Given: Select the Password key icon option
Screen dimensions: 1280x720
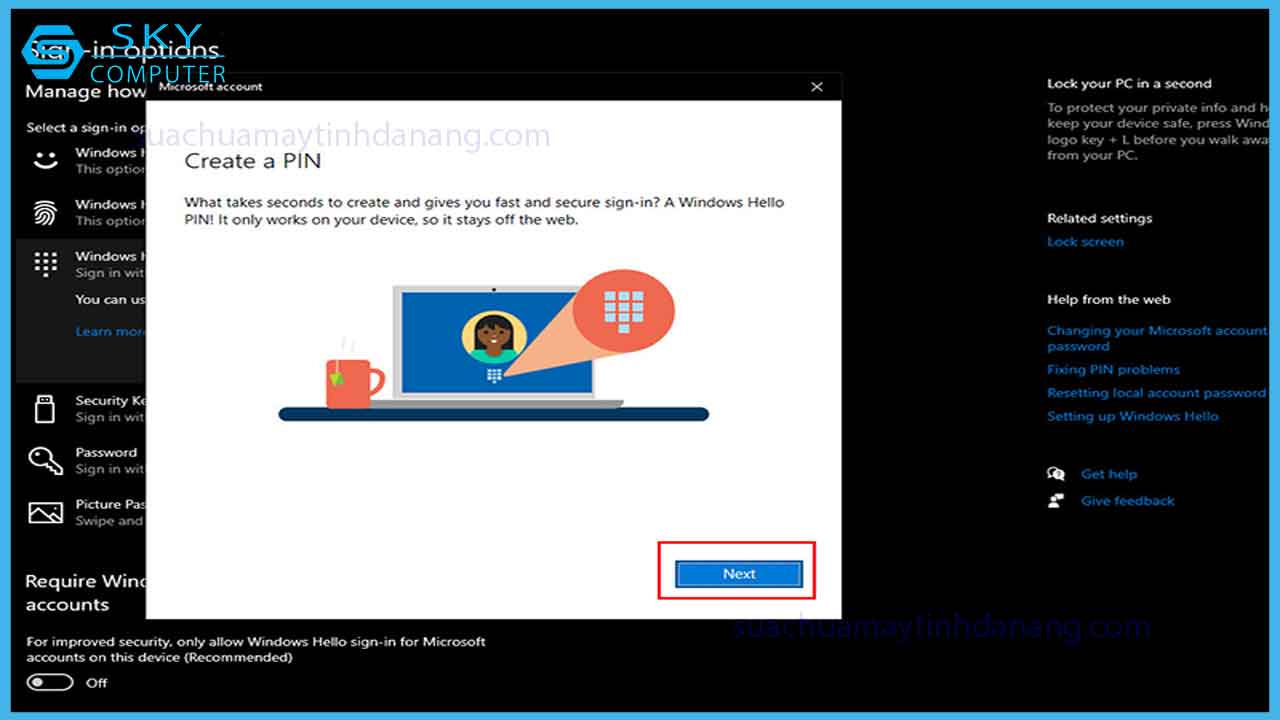Looking at the screenshot, I should click(x=45, y=460).
